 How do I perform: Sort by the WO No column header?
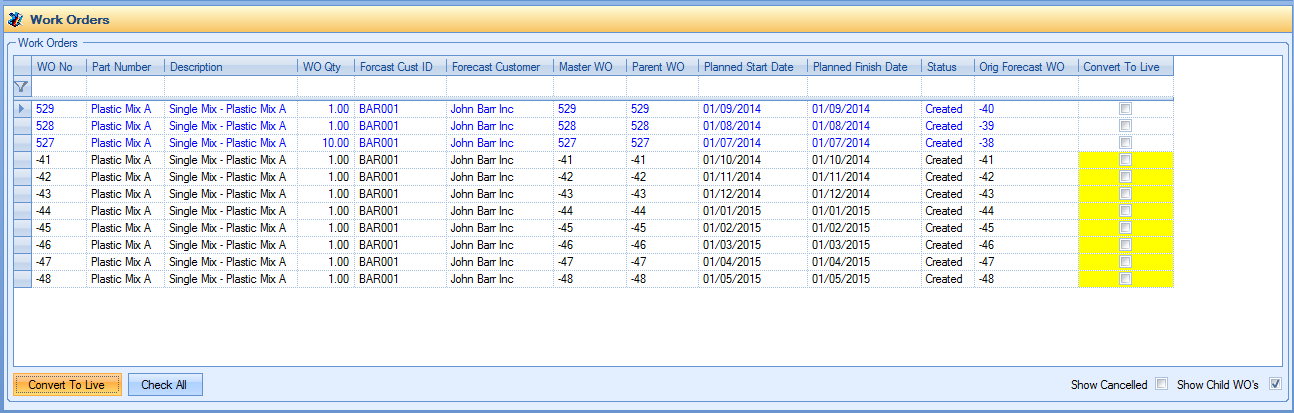pos(58,67)
